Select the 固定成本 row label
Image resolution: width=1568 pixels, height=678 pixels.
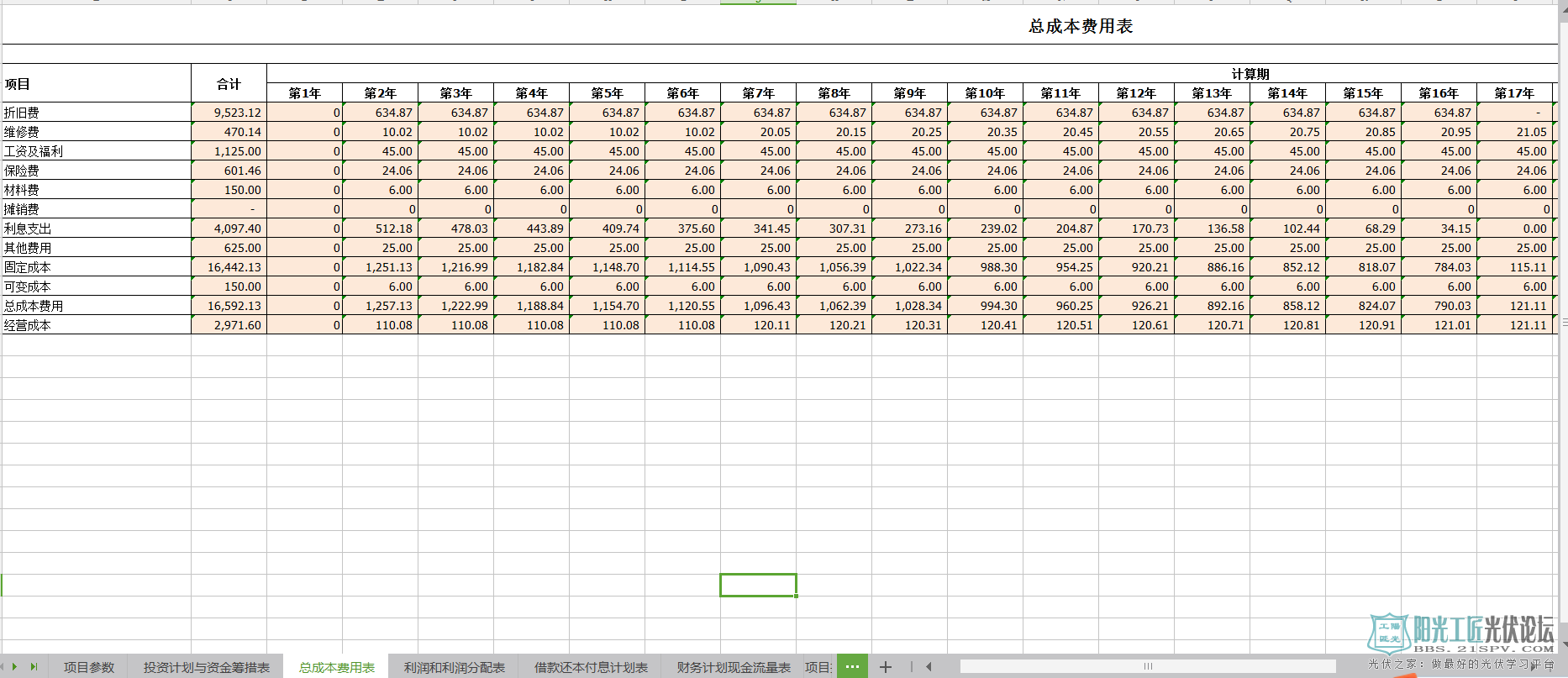tap(97, 267)
